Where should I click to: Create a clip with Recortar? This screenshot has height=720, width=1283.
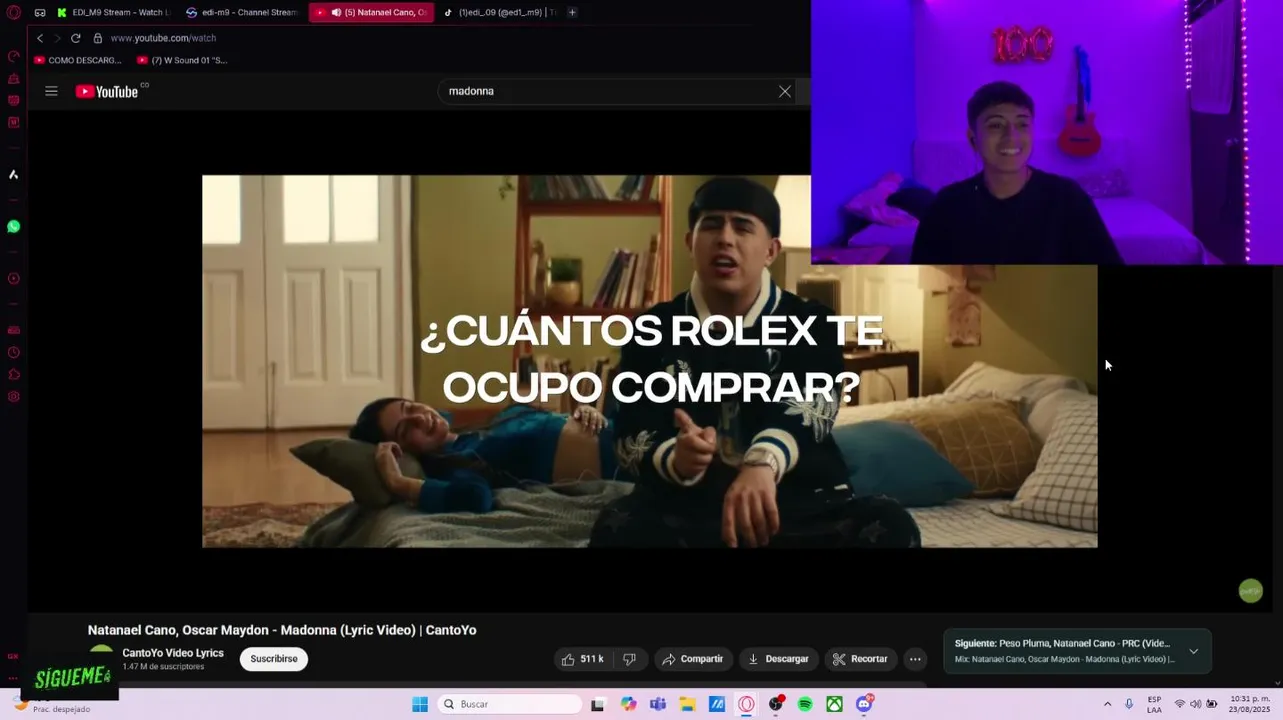(860, 659)
